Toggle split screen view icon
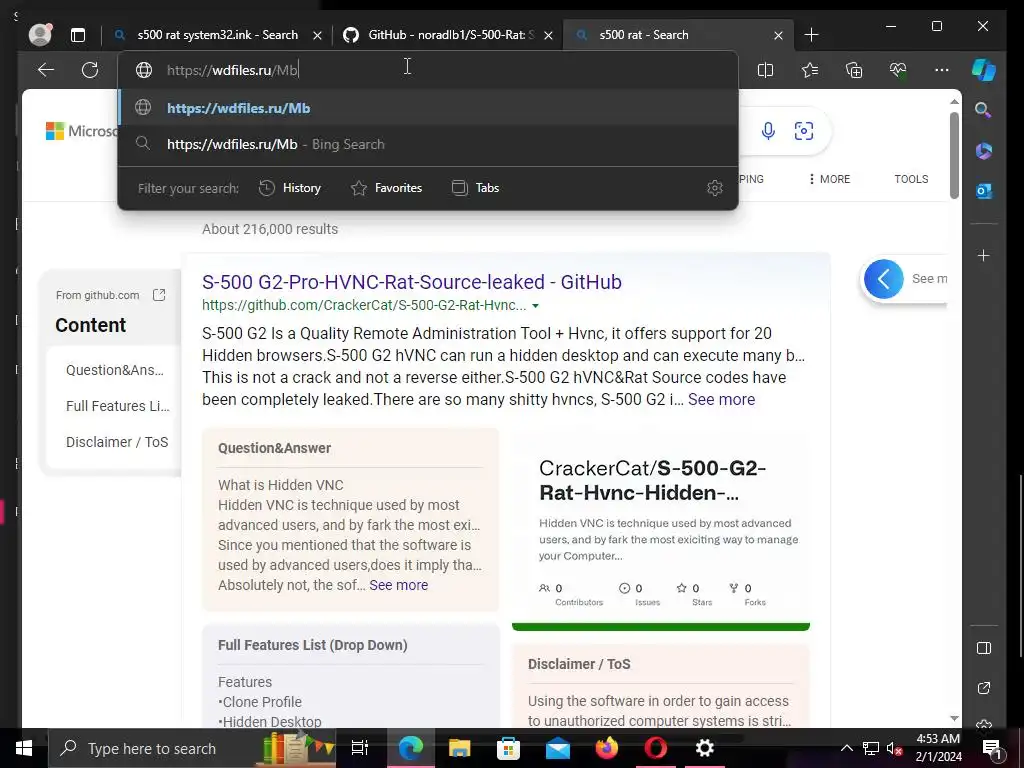 click(x=765, y=70)
